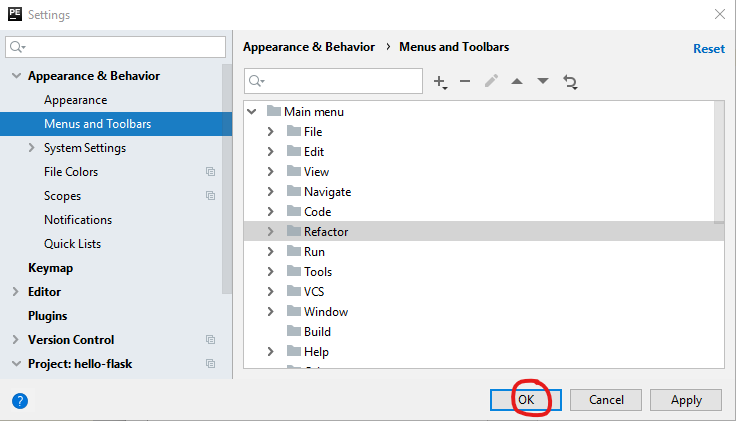Expand the Refactor menu node
Screen dimensions: 736x421
[270, 231]
